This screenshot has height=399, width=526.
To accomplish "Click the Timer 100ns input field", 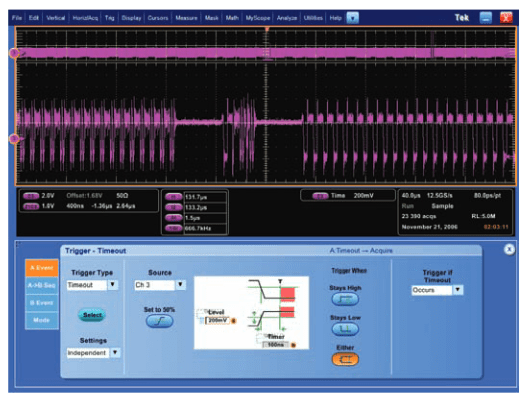I will coord(276,345).
